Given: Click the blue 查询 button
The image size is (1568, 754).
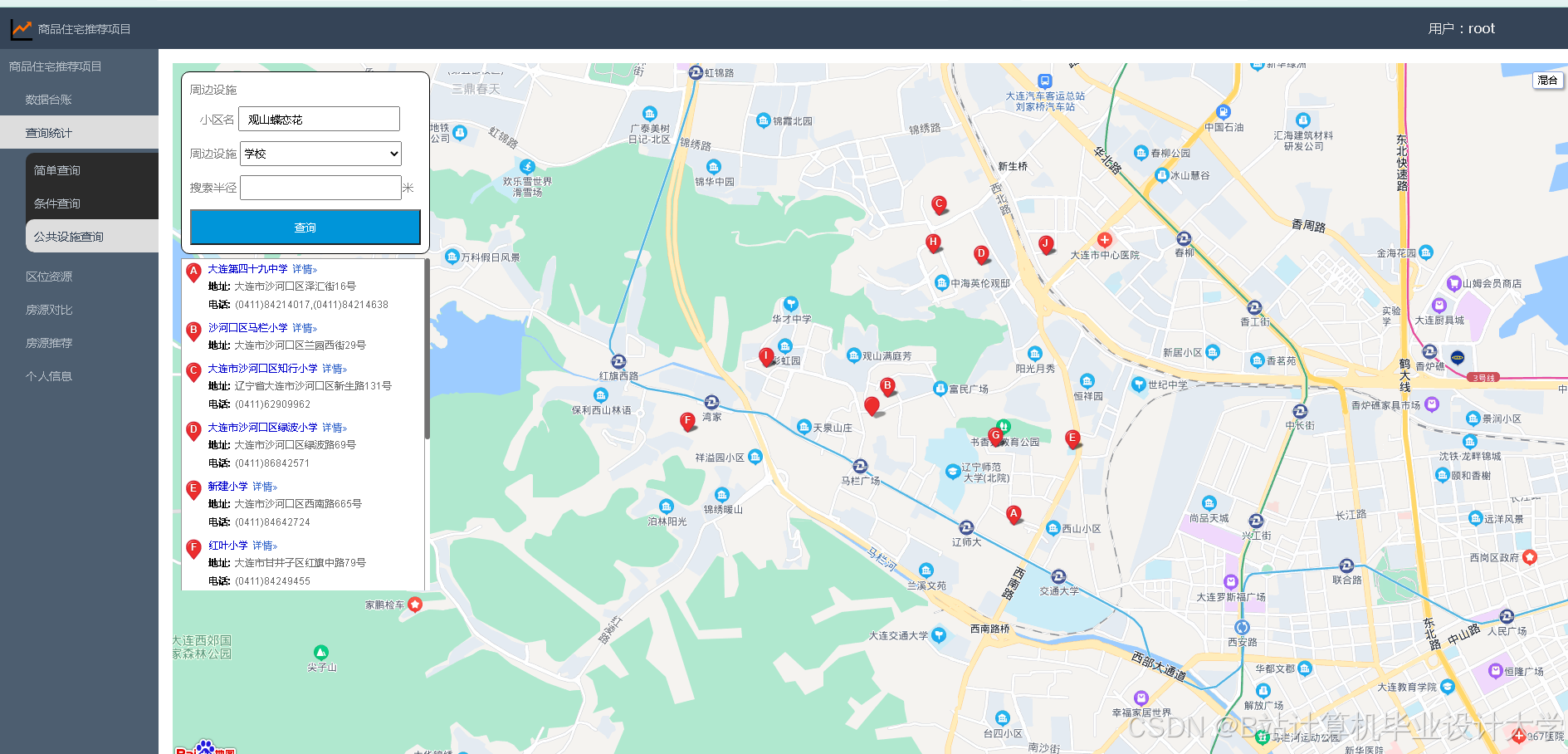Looking at the screenshot, I should click(305, 228).
